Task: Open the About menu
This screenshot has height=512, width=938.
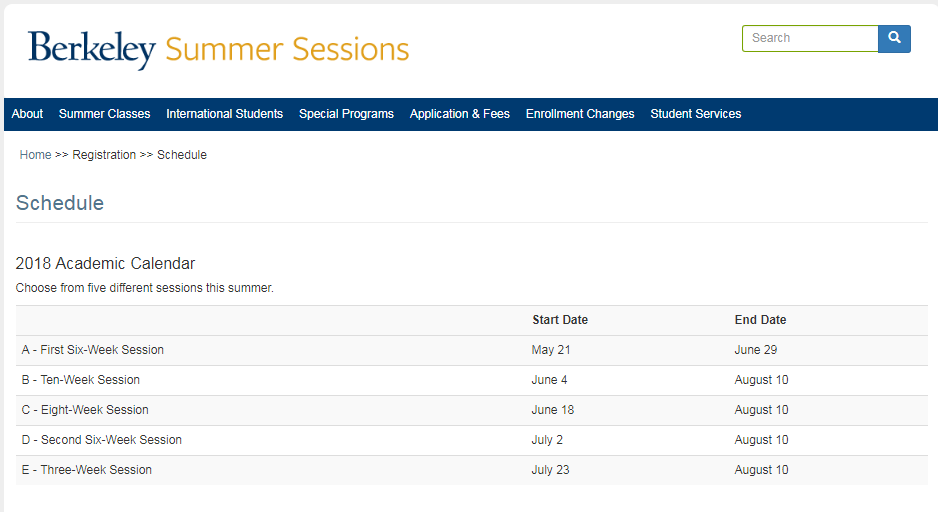Action: coord(28,114)
